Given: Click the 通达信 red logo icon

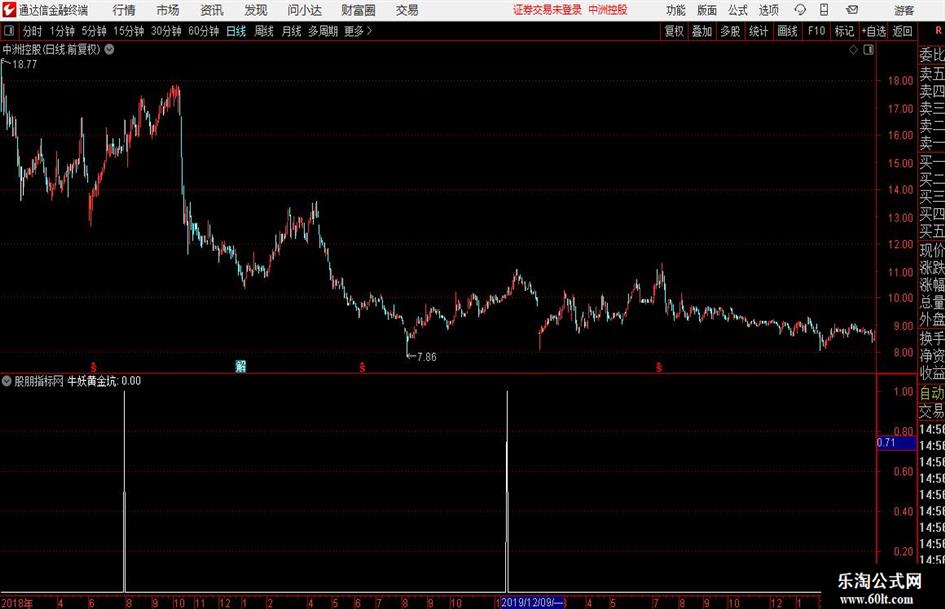Looking at the screenshot, I should 8,10.
